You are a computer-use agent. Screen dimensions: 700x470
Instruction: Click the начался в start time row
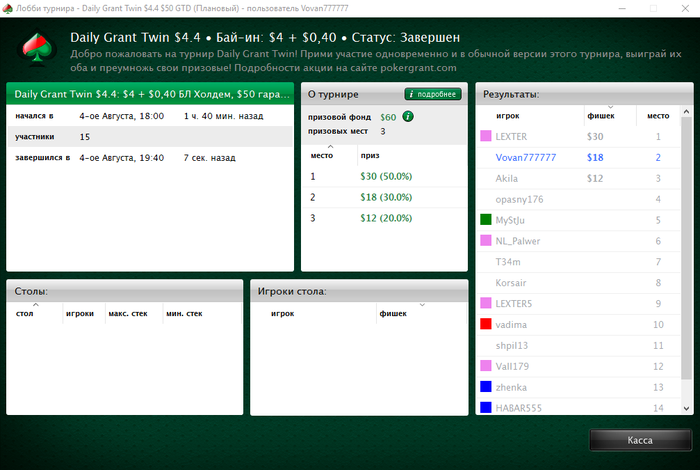[150, 116]
